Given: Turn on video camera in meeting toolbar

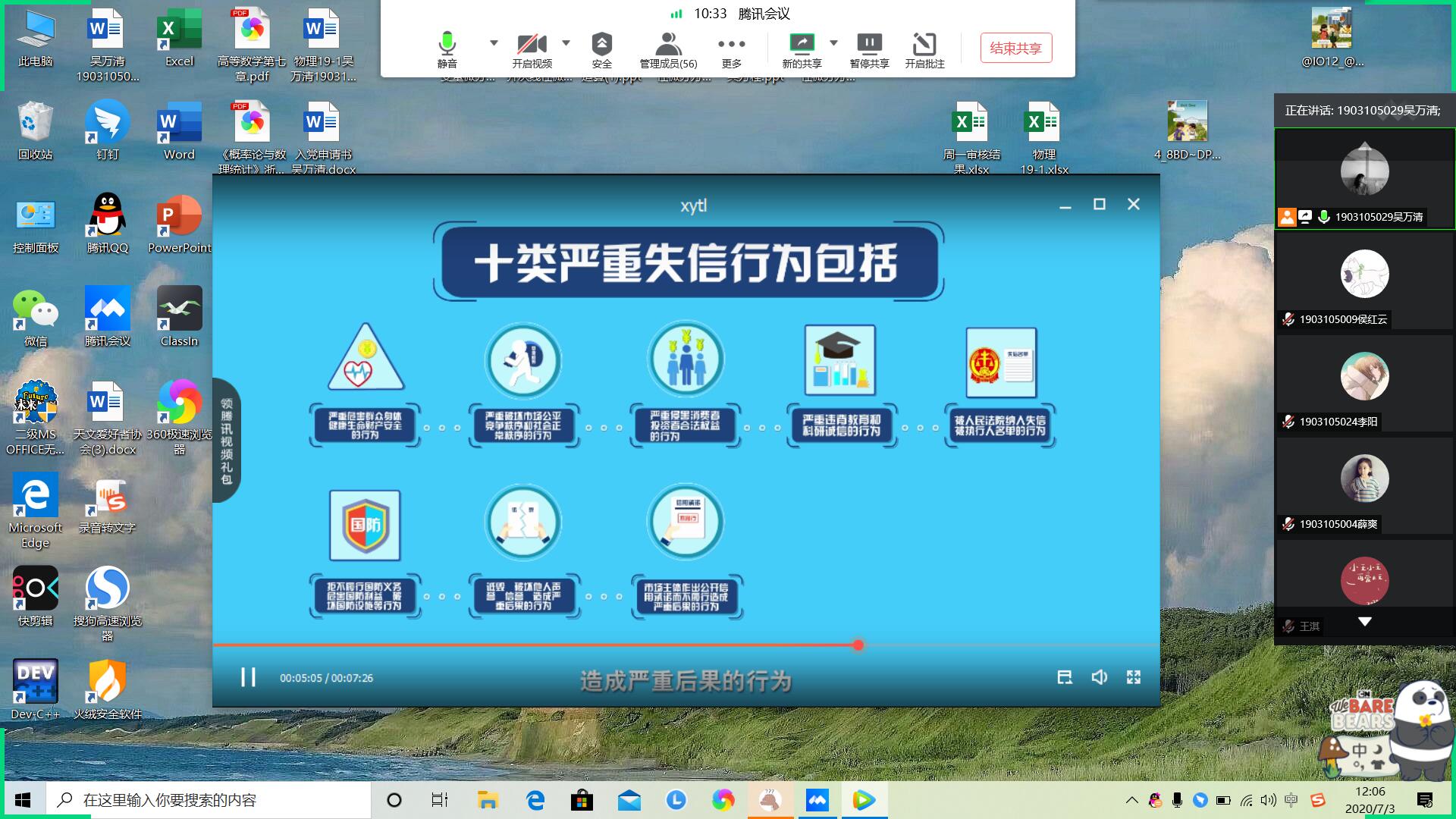Looking at the screenshot, I should (531, 45).
